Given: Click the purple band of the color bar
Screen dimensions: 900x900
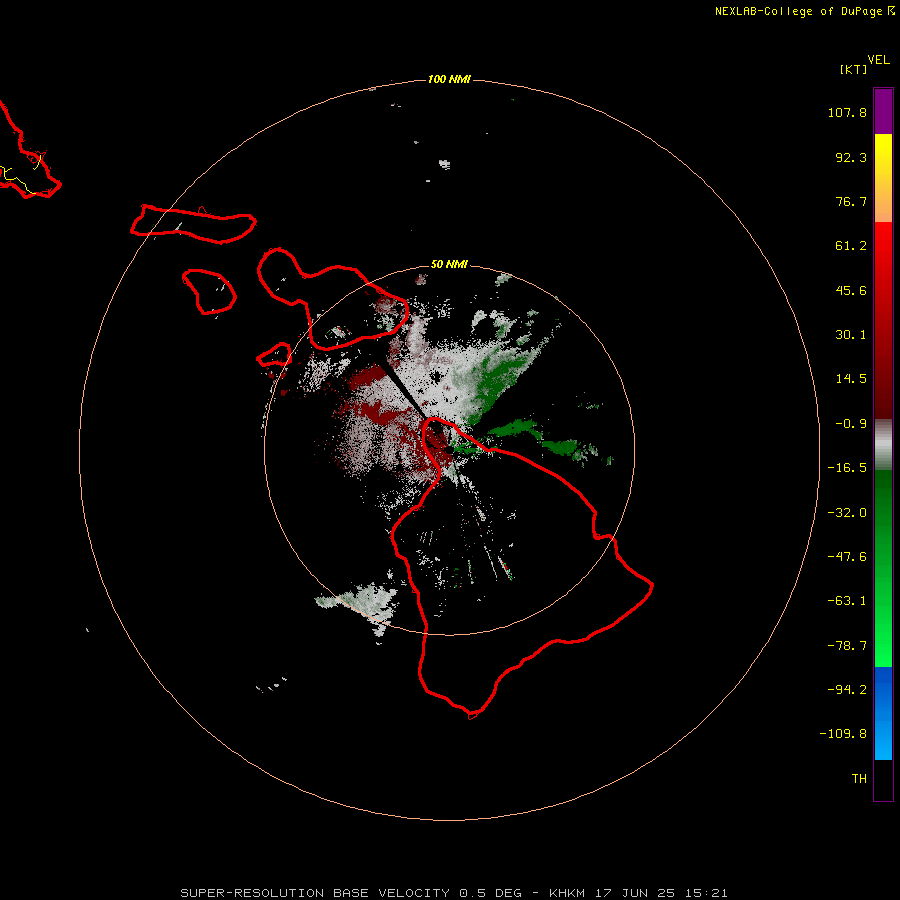Looking at the screenshot, I should coord(883,111).
